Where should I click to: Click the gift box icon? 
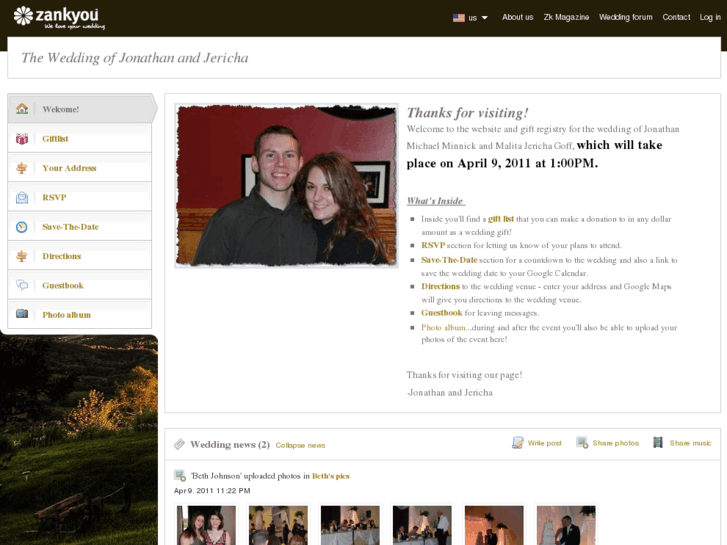(22, 138)
